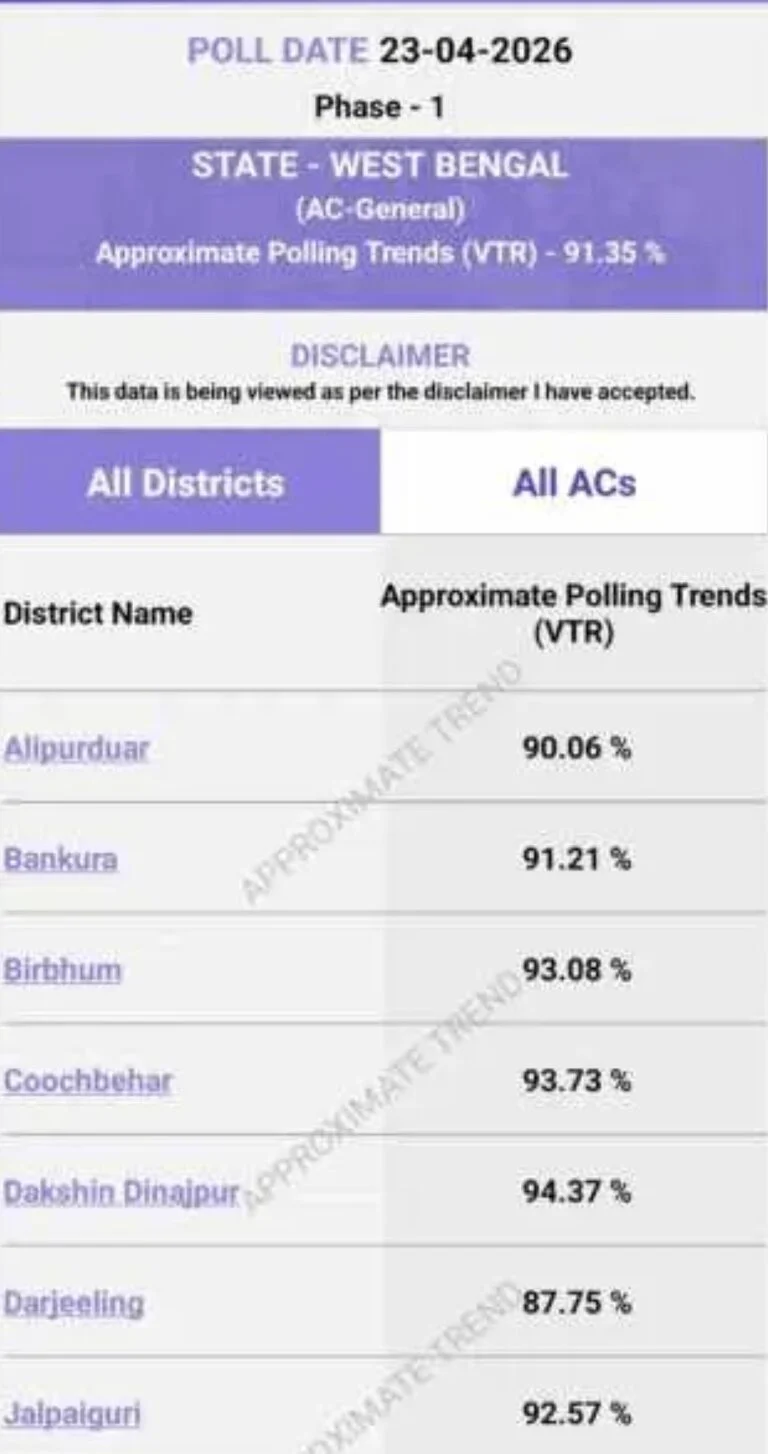Click the DISCLAIMER heading

tap(379, 356)
